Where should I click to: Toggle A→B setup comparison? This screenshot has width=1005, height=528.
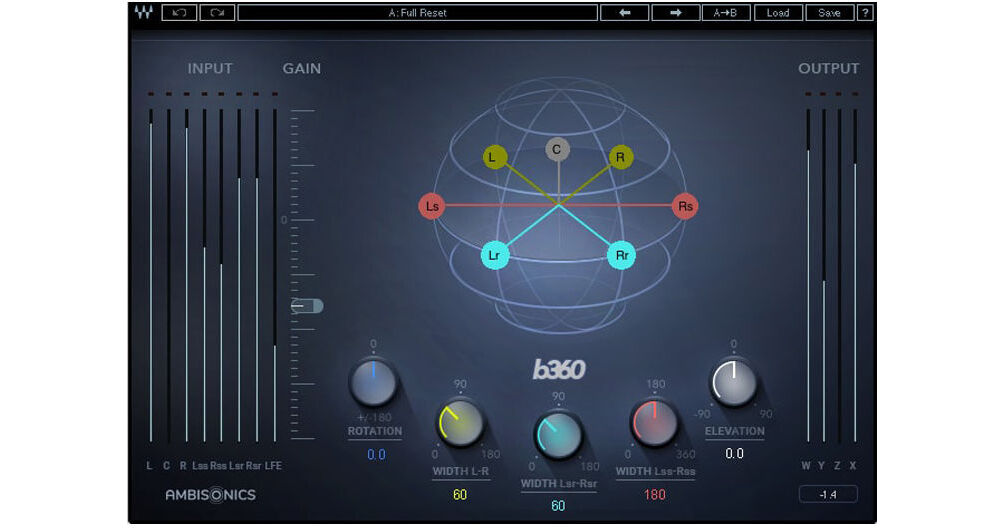click(726, 13)
